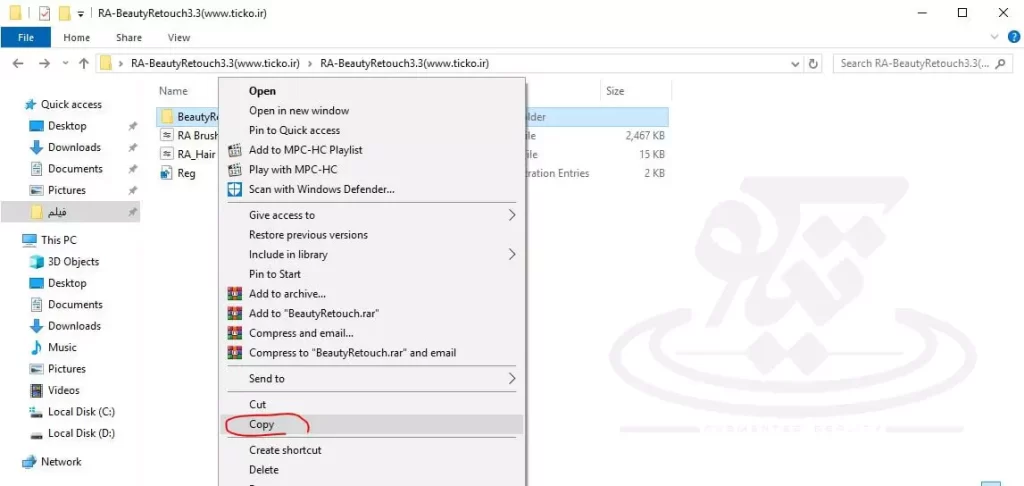This screenshot has height=486, width=1024.
Task: Click the Refresh icon next to address bar
Action: 814,63
